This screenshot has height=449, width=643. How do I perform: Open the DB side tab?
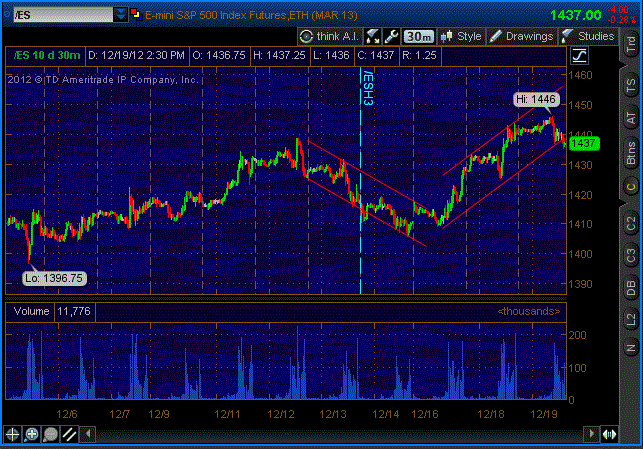point(630,288)
